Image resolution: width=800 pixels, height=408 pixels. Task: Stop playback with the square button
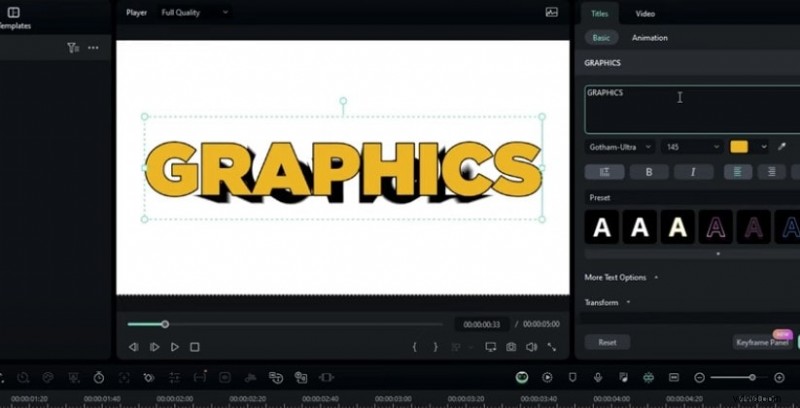click(x=194, y=347)
